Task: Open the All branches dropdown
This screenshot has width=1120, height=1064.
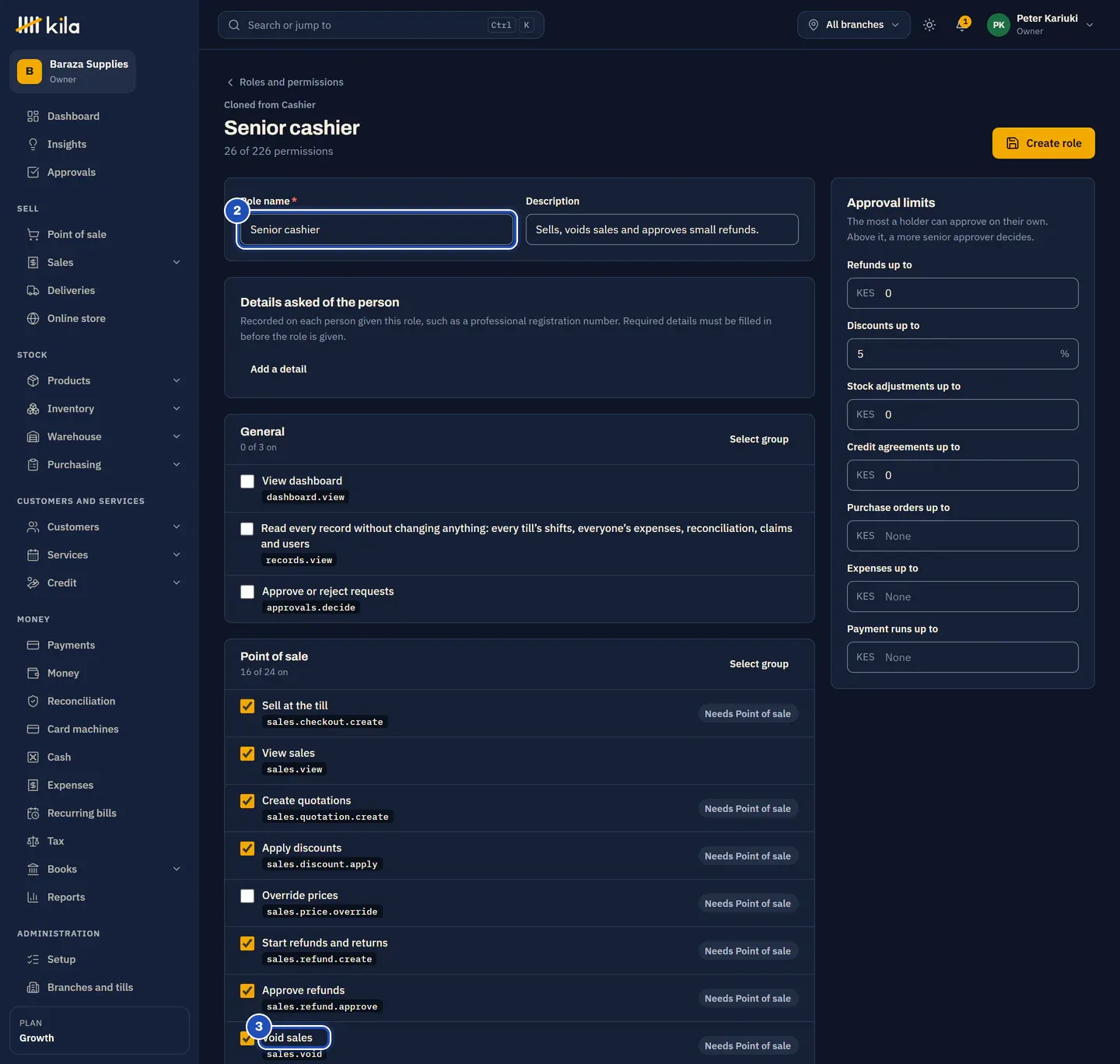Action: [854, 25]
